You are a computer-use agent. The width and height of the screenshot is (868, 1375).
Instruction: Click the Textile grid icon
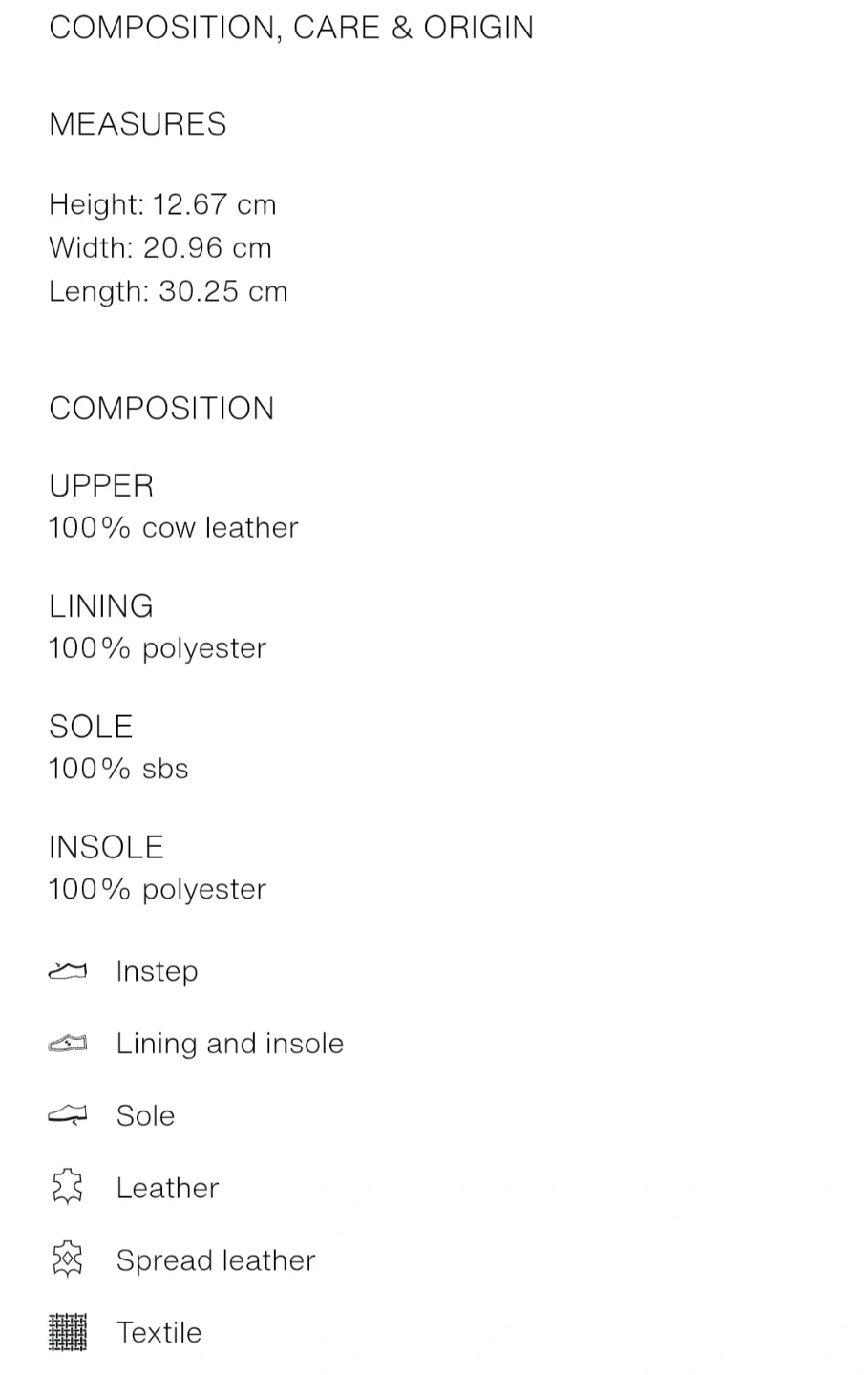67,1332
